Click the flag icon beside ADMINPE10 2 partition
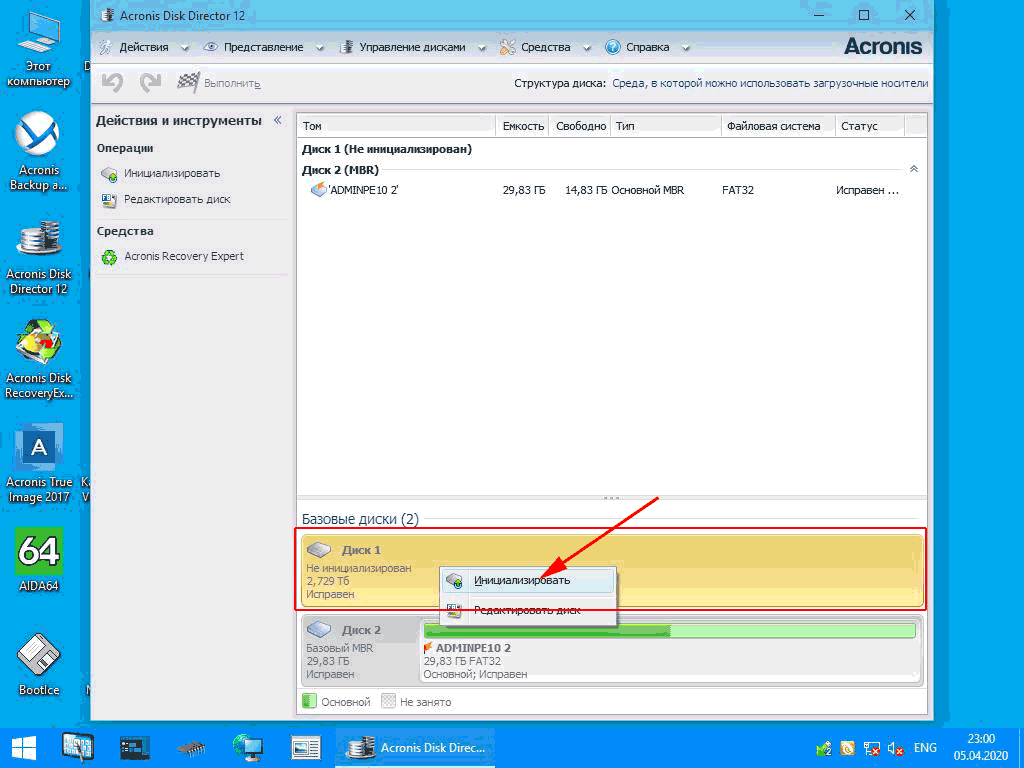Screen dimensions: 1024x768 [428, 648]
